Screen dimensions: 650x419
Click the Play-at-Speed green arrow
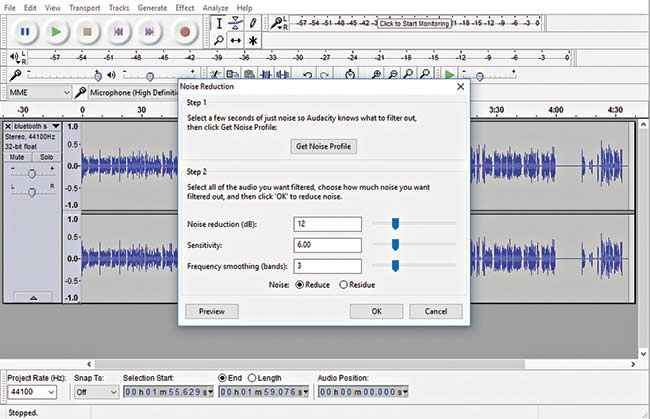pyautogui.click(x=449, y=75)
